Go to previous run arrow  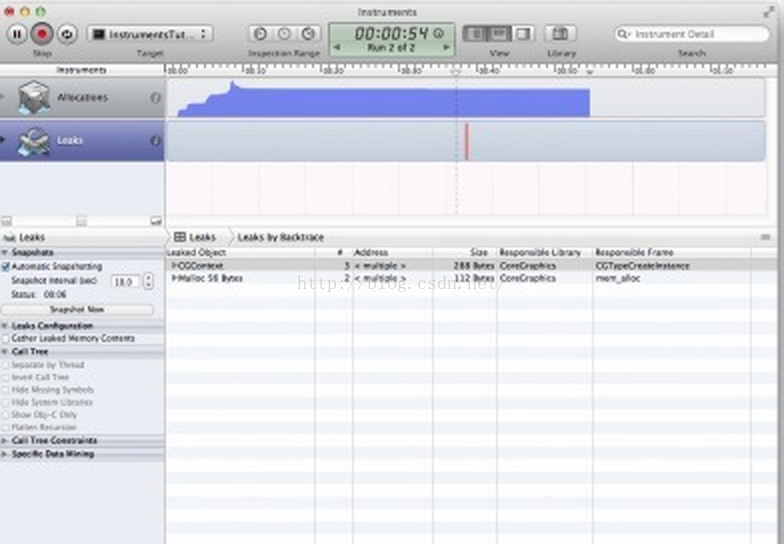coord(336,48)
